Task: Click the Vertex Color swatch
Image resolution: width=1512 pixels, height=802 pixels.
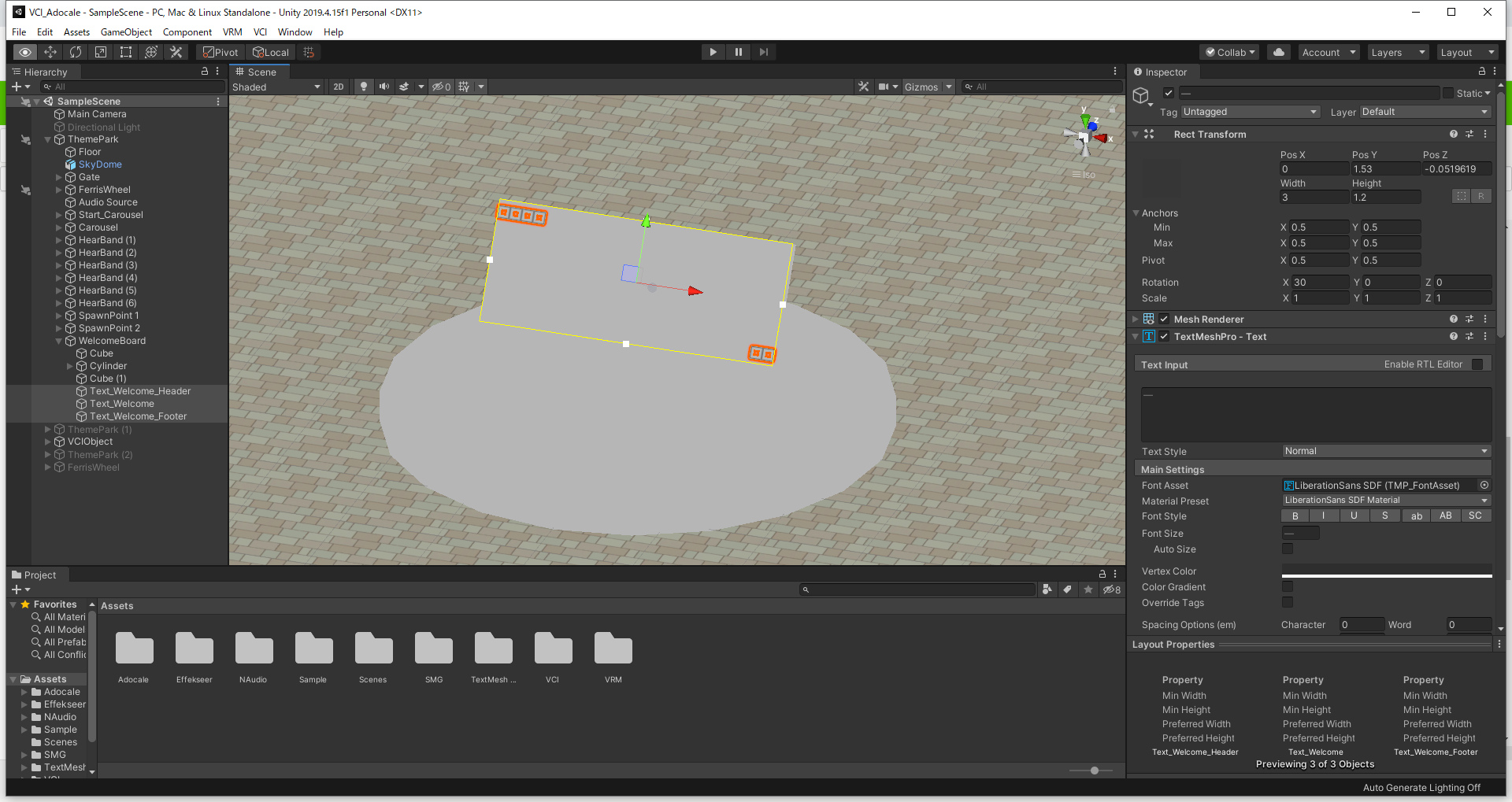Action: click(x=1387, y=571)
